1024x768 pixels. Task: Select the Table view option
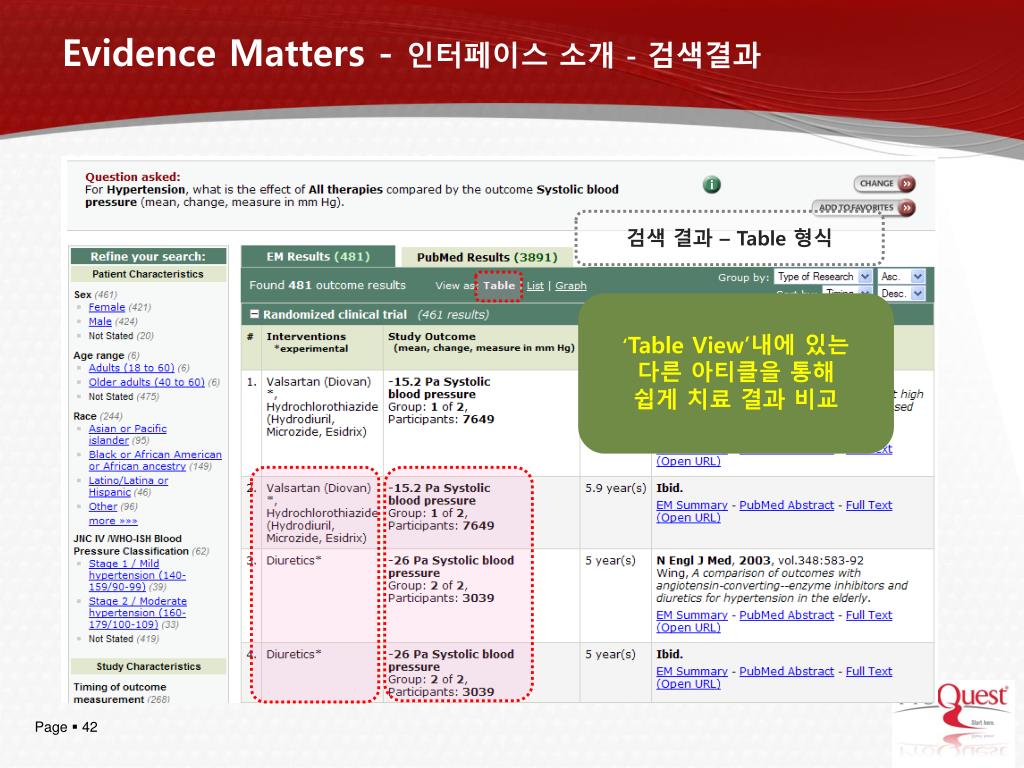point(499,285)
